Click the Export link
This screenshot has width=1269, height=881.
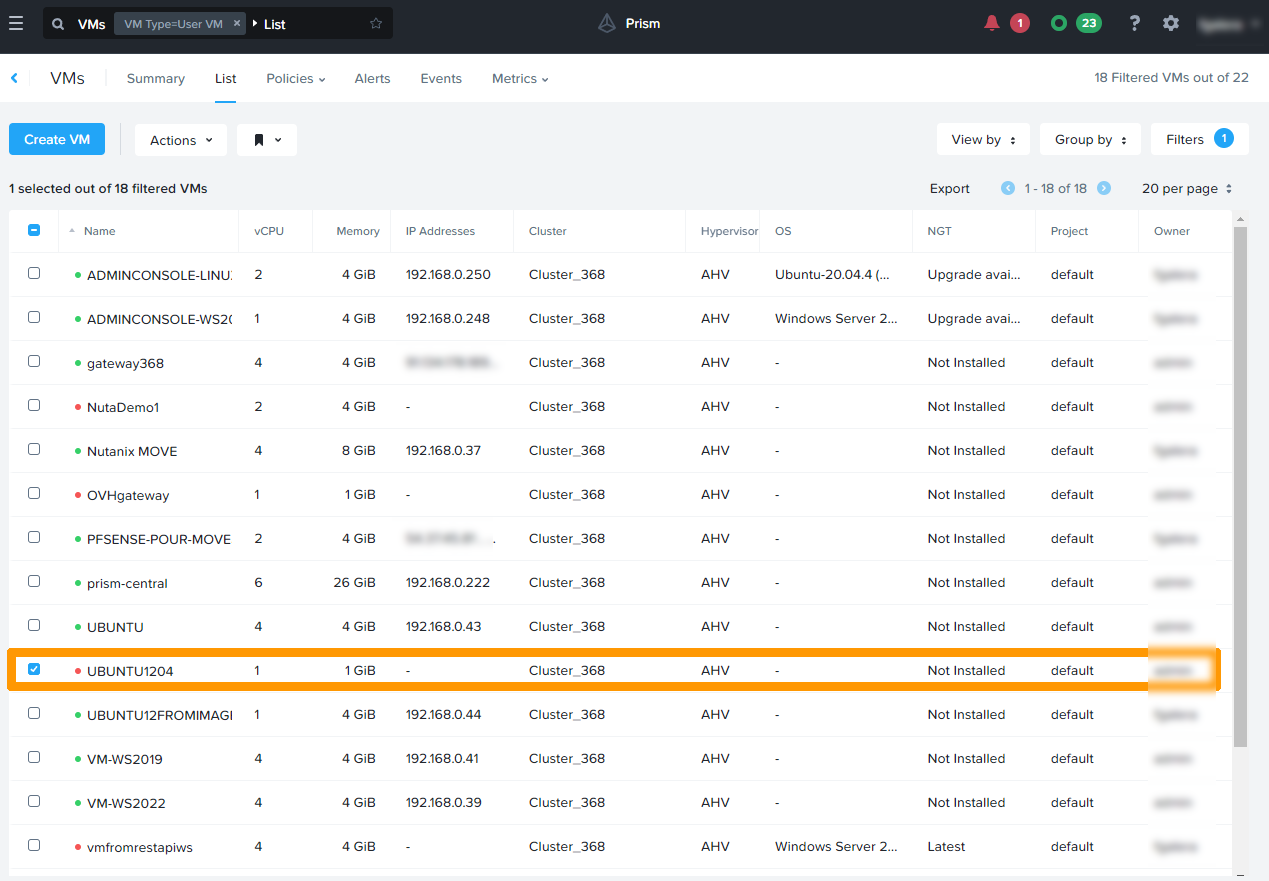[949, 188]
